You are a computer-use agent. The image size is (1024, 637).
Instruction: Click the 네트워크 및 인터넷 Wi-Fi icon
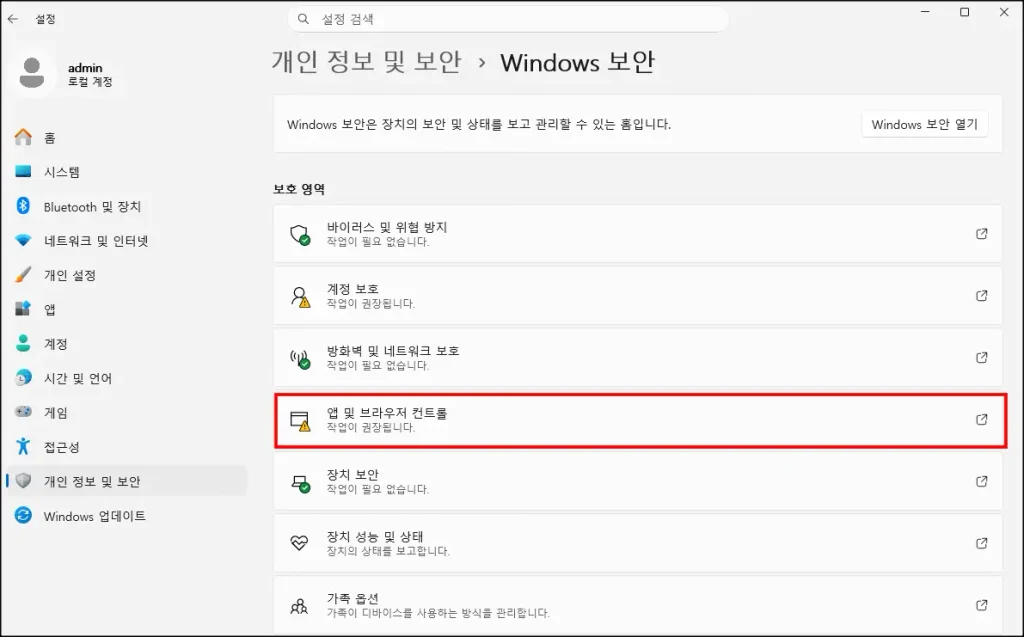24,240
